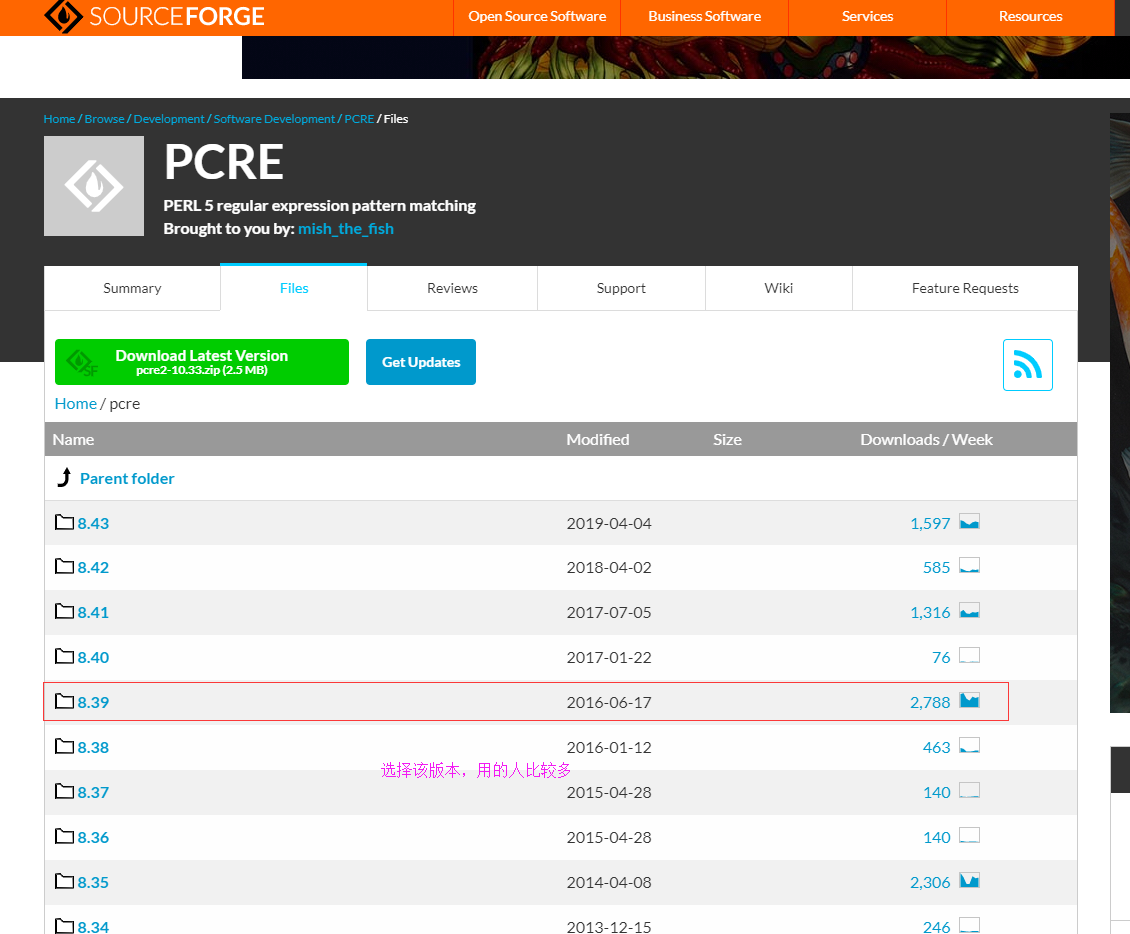Open the 8.37 folder link
This screenshot has width=1130, height=934.
(93, 793)
